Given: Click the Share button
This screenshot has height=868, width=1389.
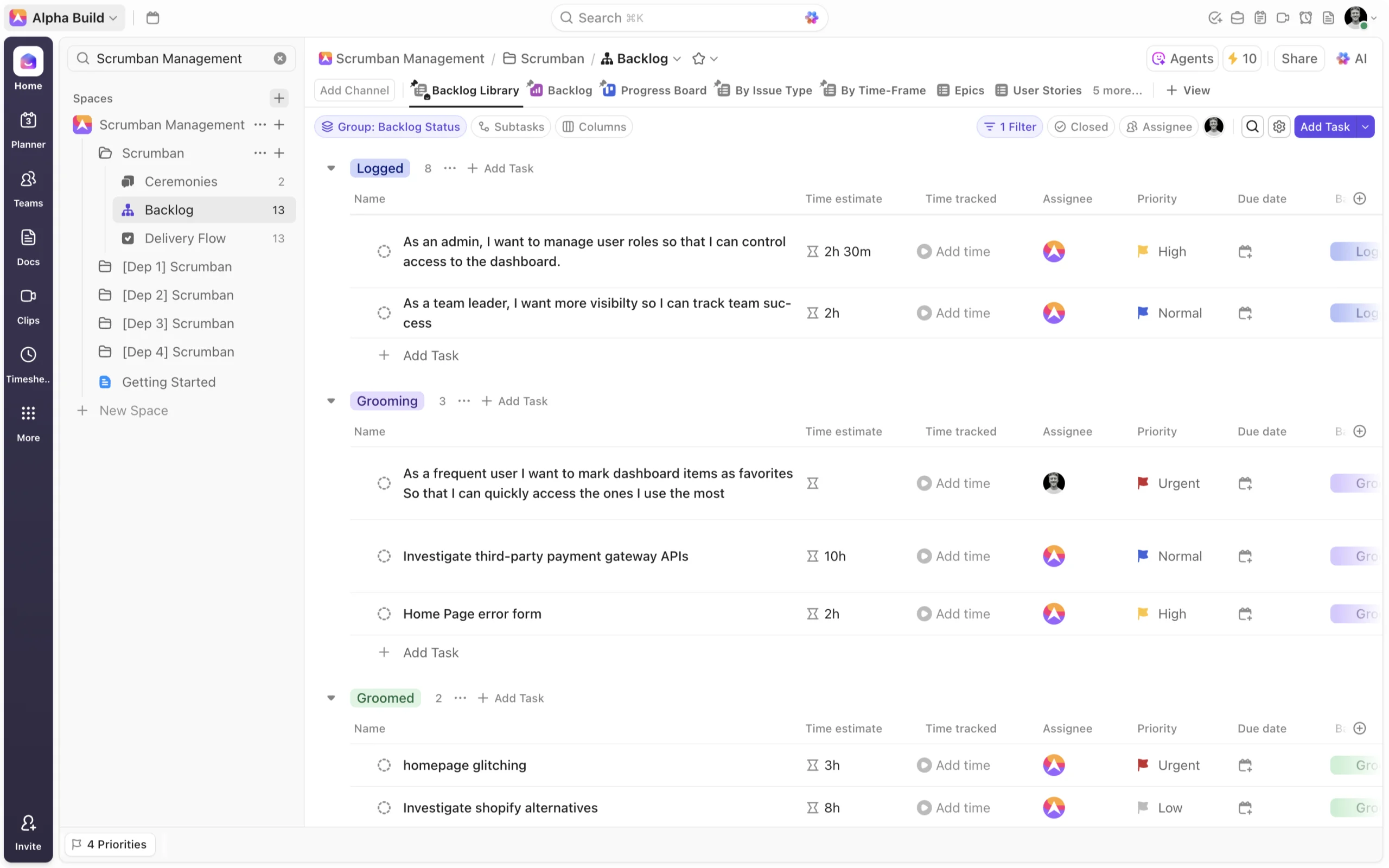Looking at the screenshot, I should (x=1299, y=59).
